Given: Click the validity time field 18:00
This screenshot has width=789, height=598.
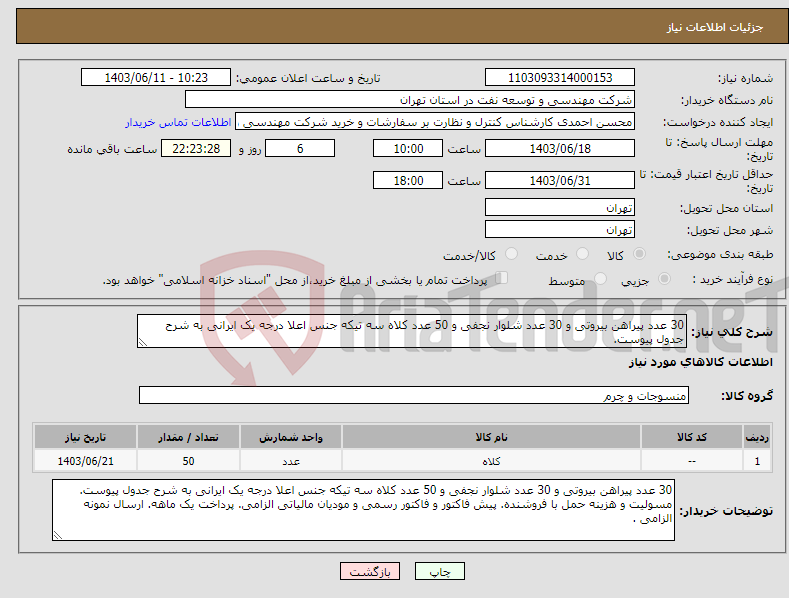Looking at the screenshot, I should (408, 180).
